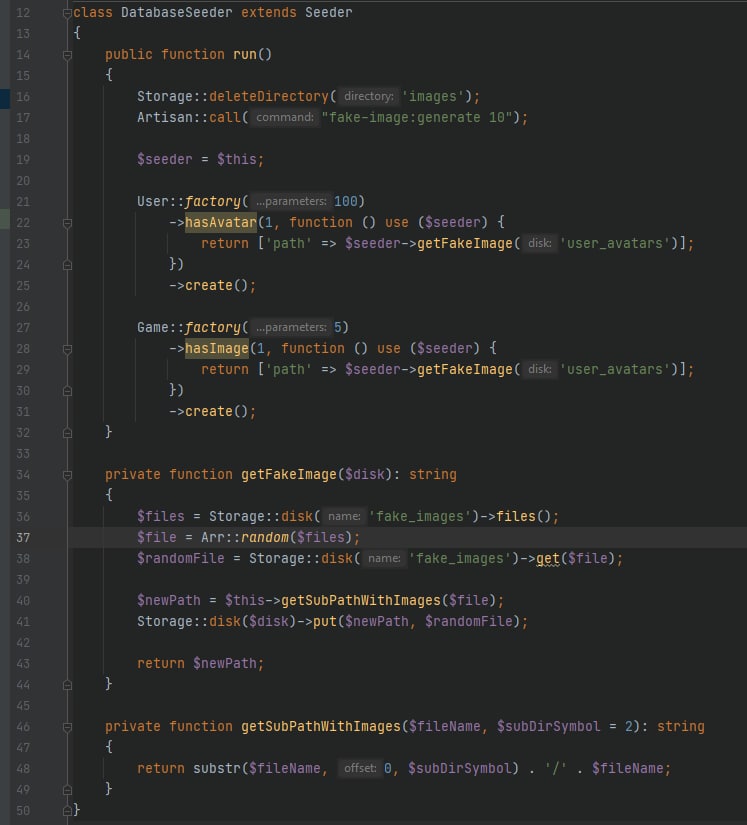Click the getFakeImage declaration on line 34
The height and width of the screenshot is (825, 747).
[x=288, y=474]
